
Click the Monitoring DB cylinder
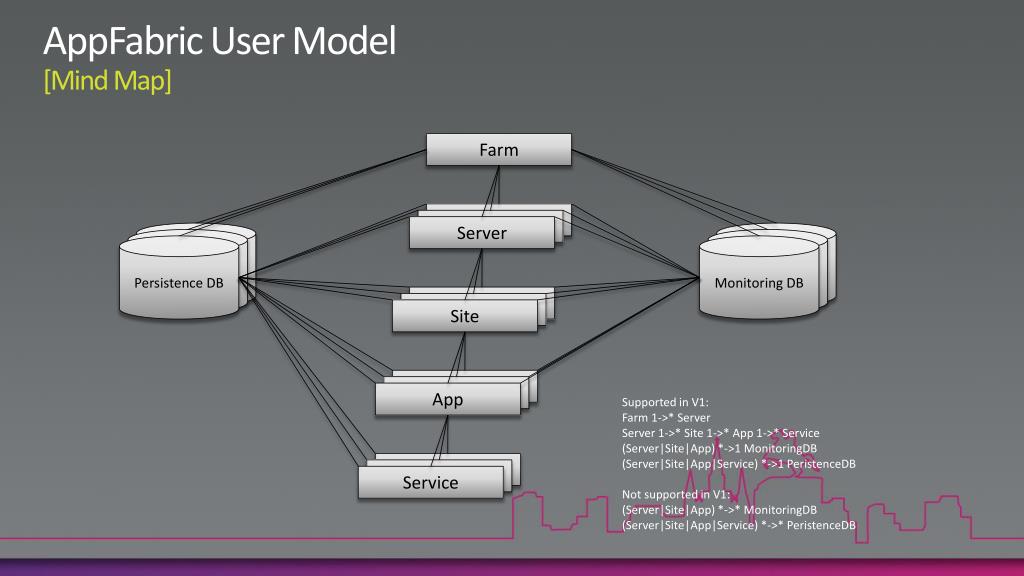(x=759, y=278)
